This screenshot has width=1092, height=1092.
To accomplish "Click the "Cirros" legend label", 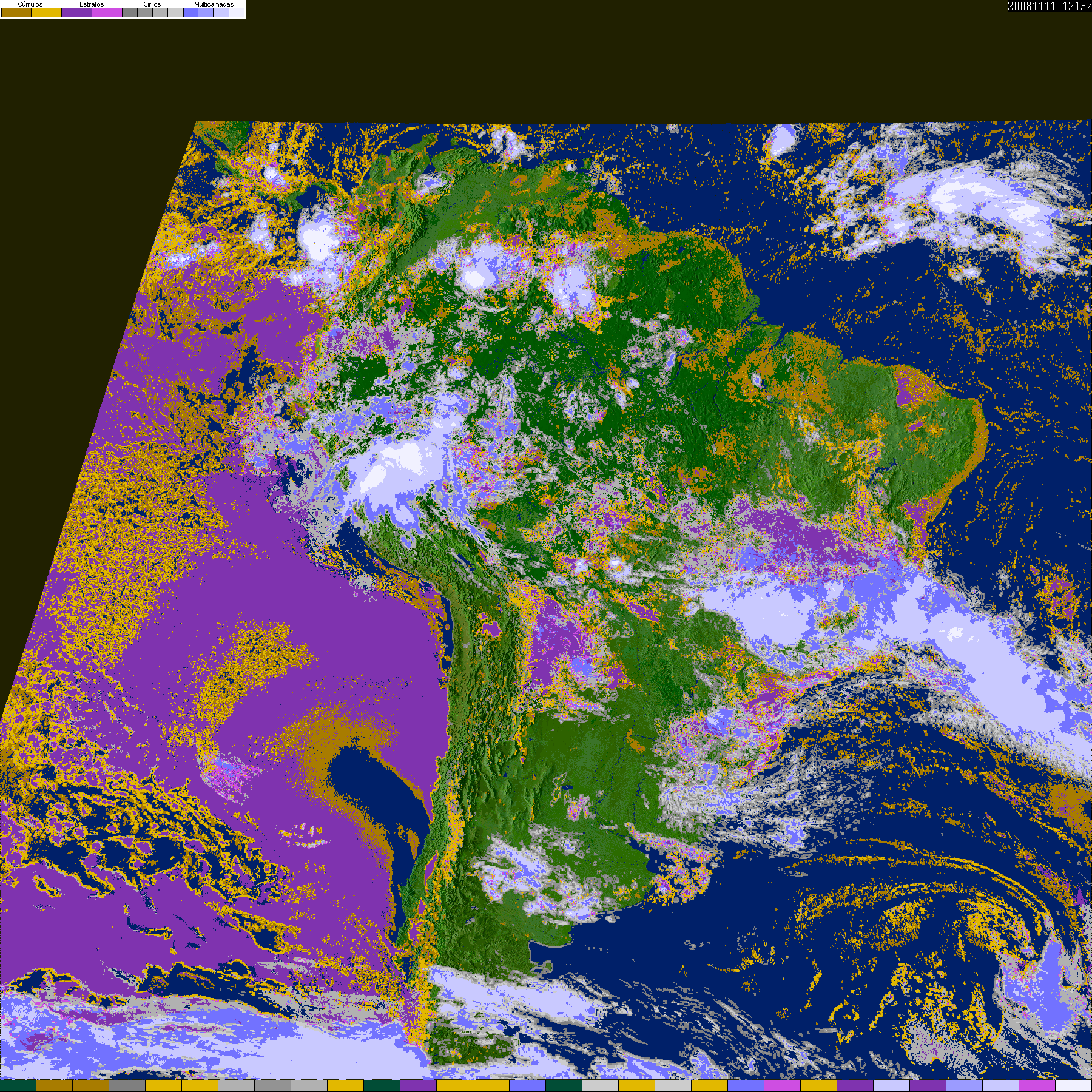I will point(152,4).
